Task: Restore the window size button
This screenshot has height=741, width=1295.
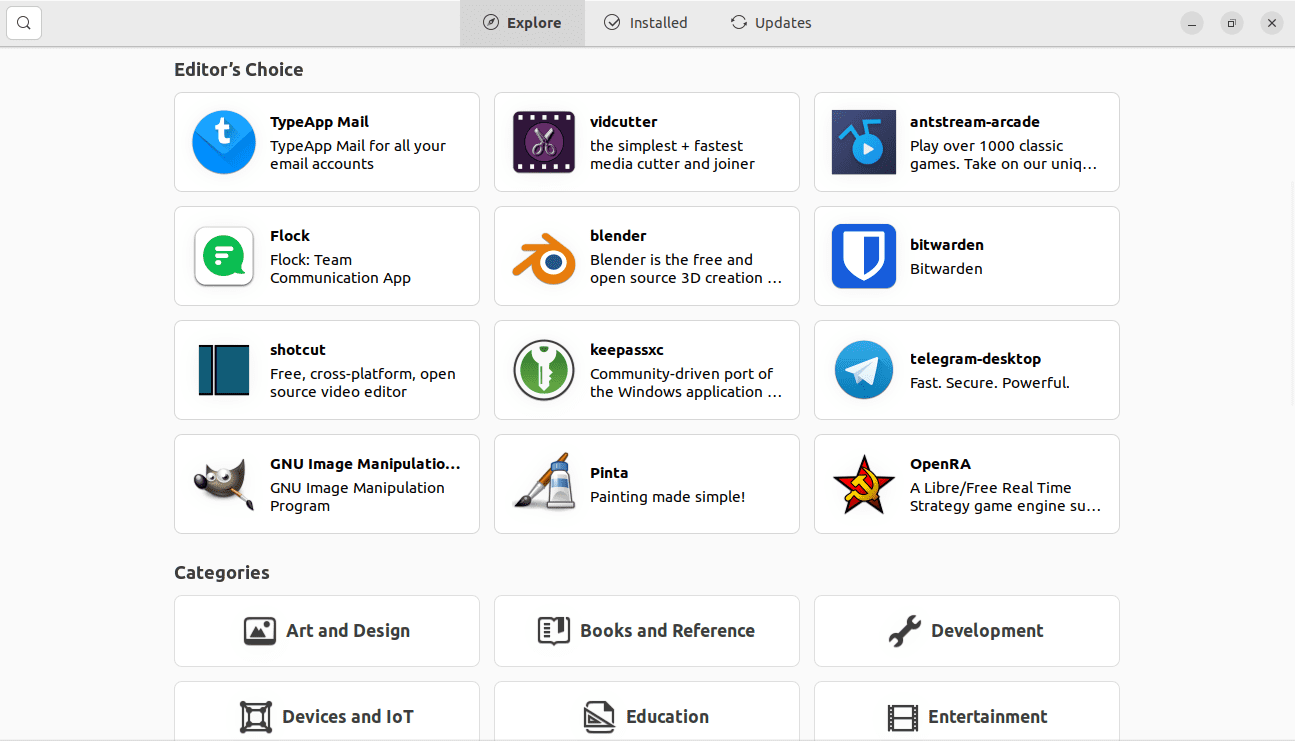Action: pyautogui.click(x=1232, y=23)
